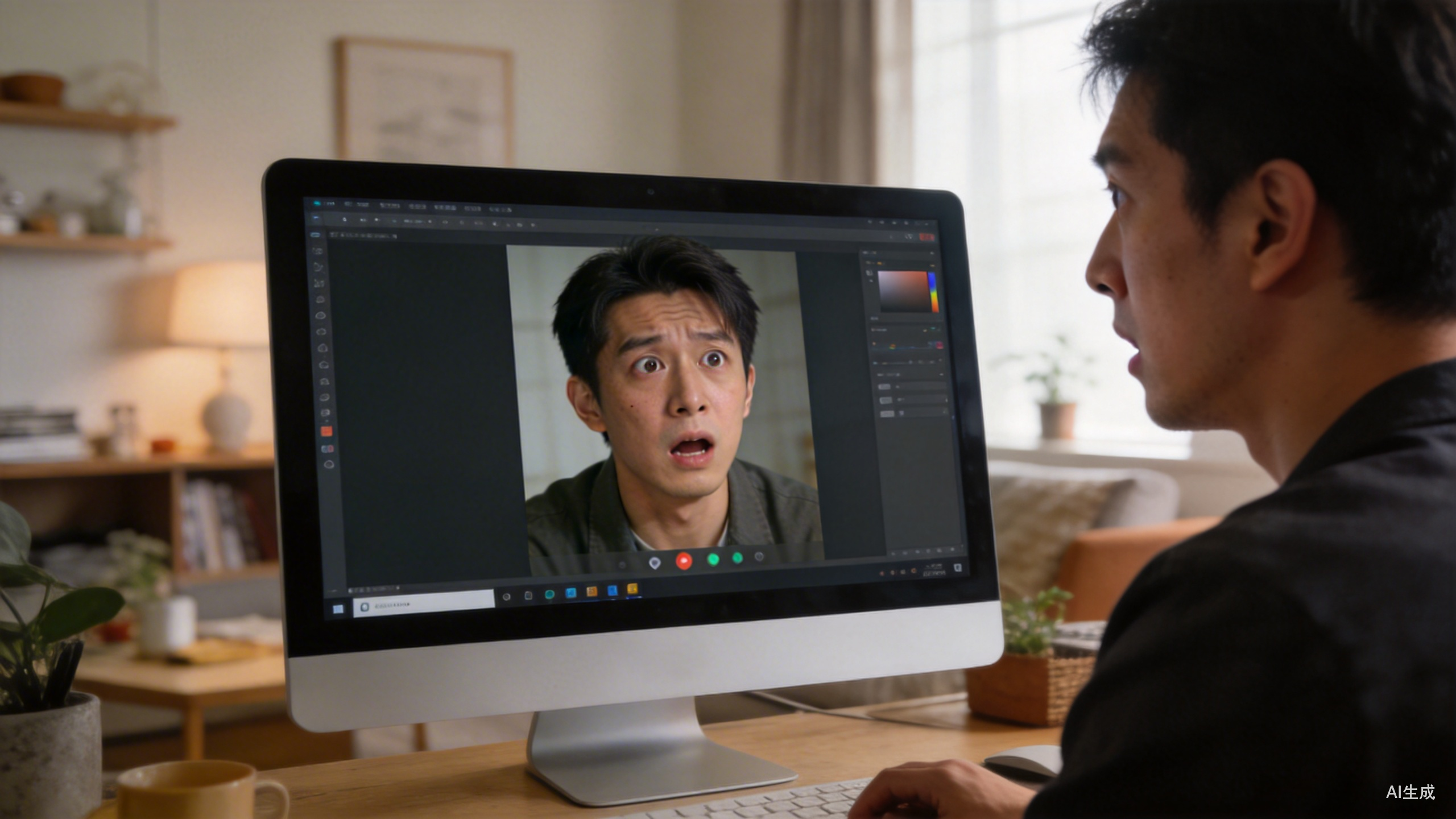Click the first green circle button below photo
Image resolution: width=1456 pixels, height=819 pixels.
click(713, 559)
